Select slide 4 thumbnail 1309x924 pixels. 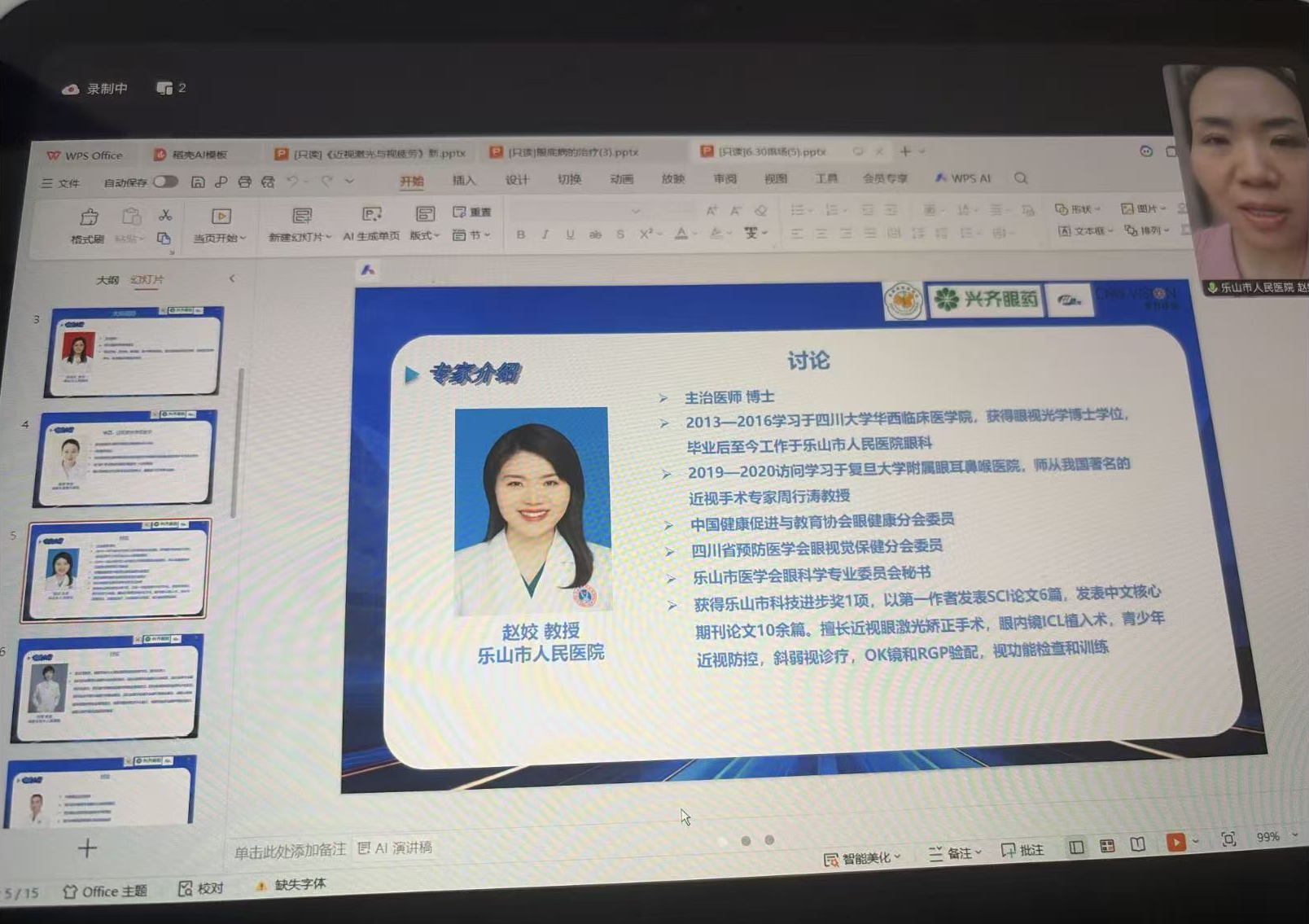[x=125, y=458]
